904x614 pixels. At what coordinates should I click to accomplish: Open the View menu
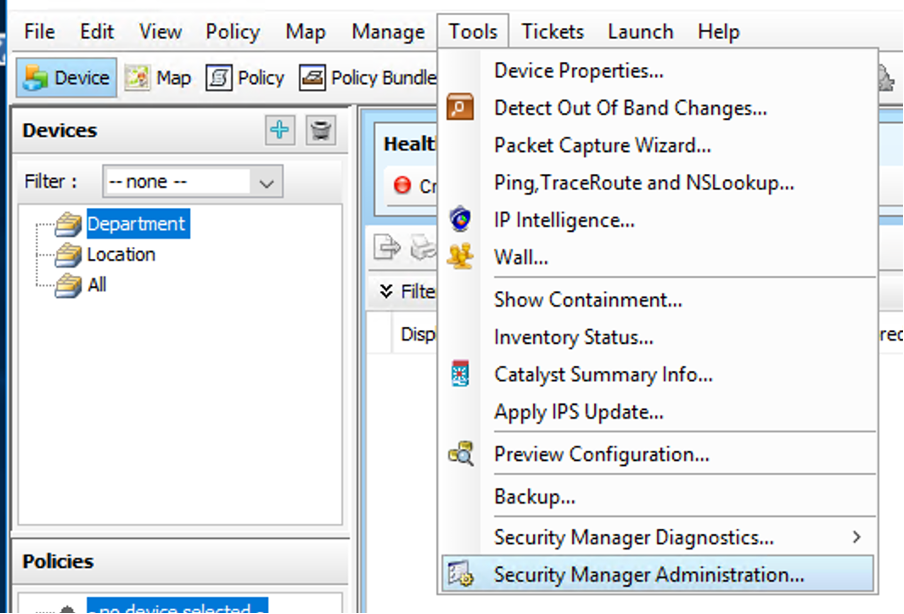tap(160, 32)
